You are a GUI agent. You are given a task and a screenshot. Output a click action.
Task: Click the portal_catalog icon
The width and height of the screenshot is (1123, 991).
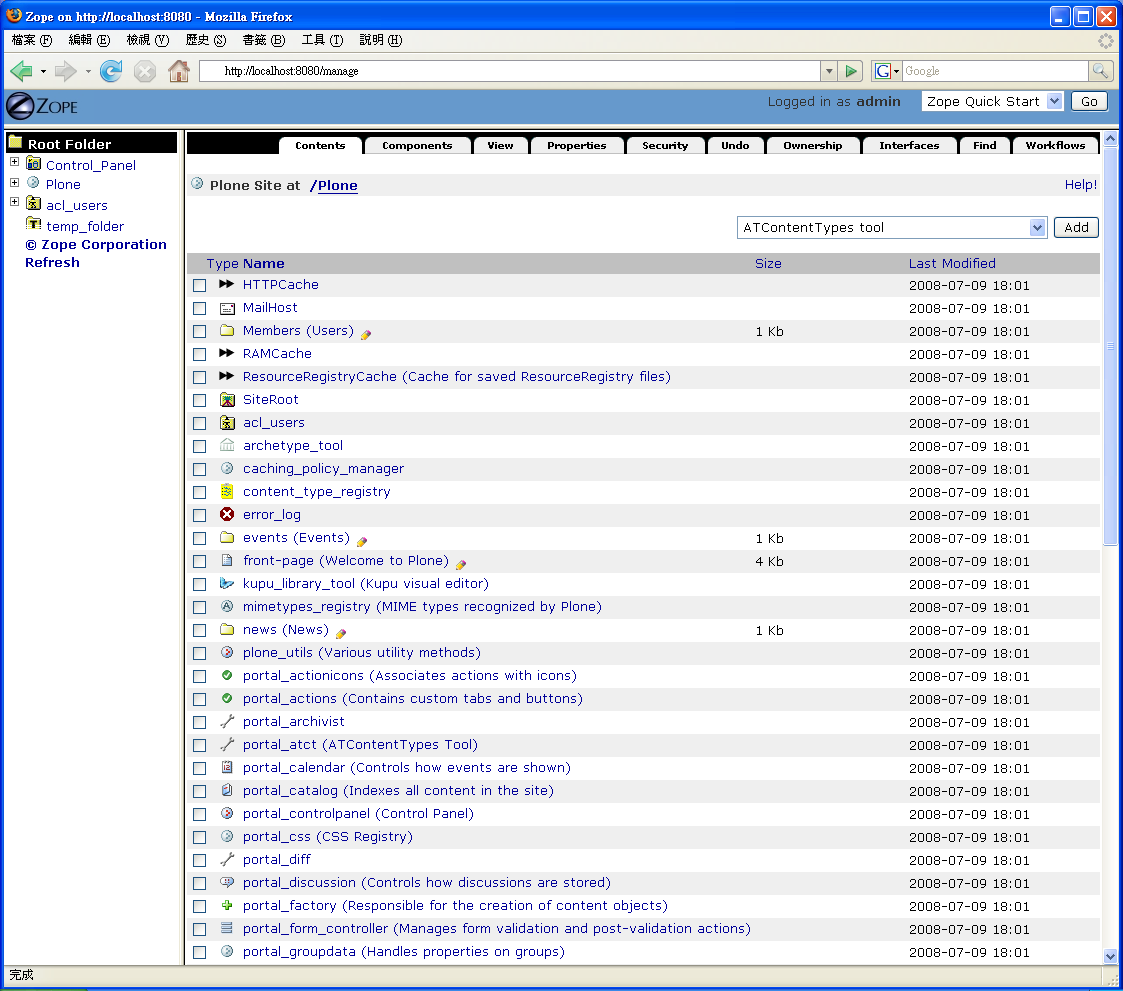[x=227, y=790]
